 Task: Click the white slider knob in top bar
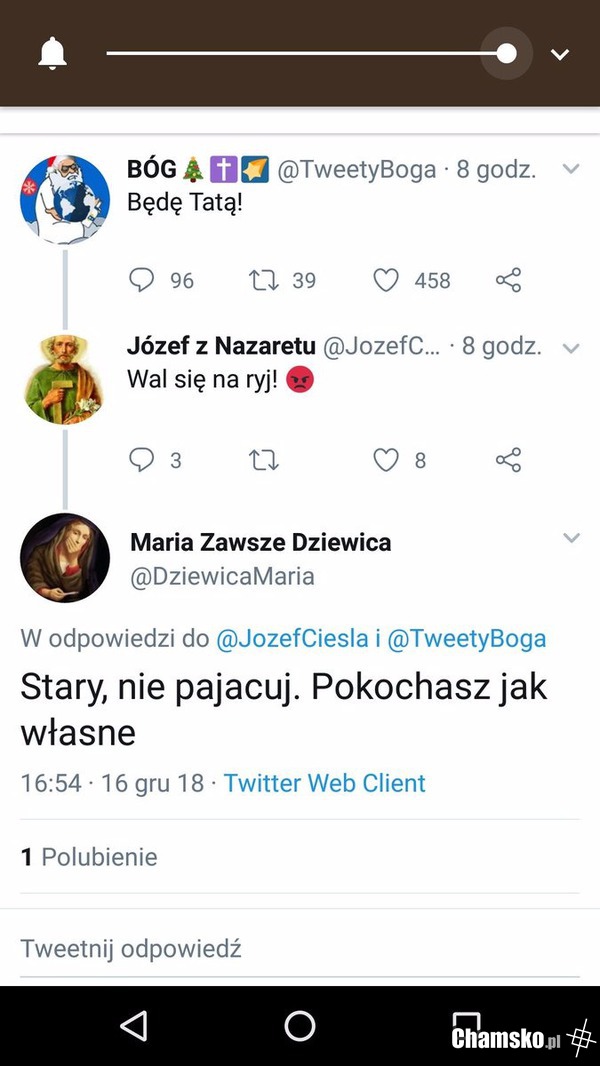click(506, 53)
